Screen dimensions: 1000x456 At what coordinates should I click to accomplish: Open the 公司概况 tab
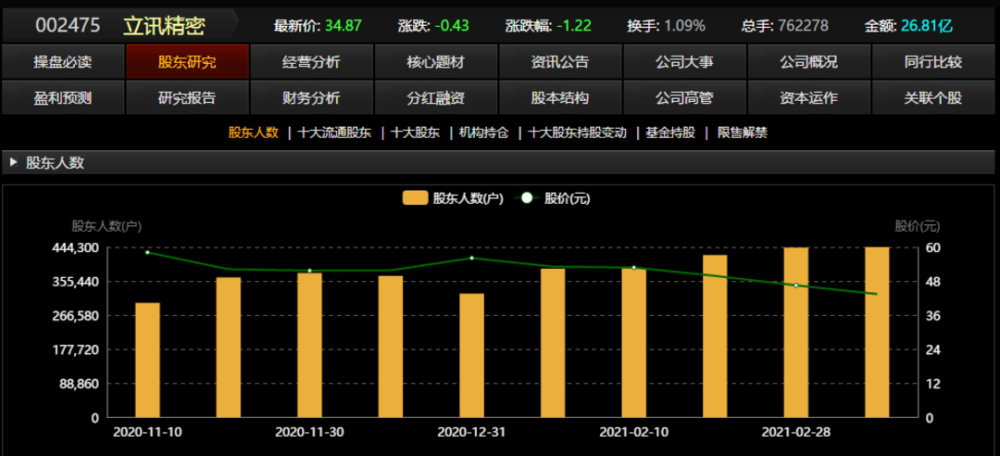809,62
